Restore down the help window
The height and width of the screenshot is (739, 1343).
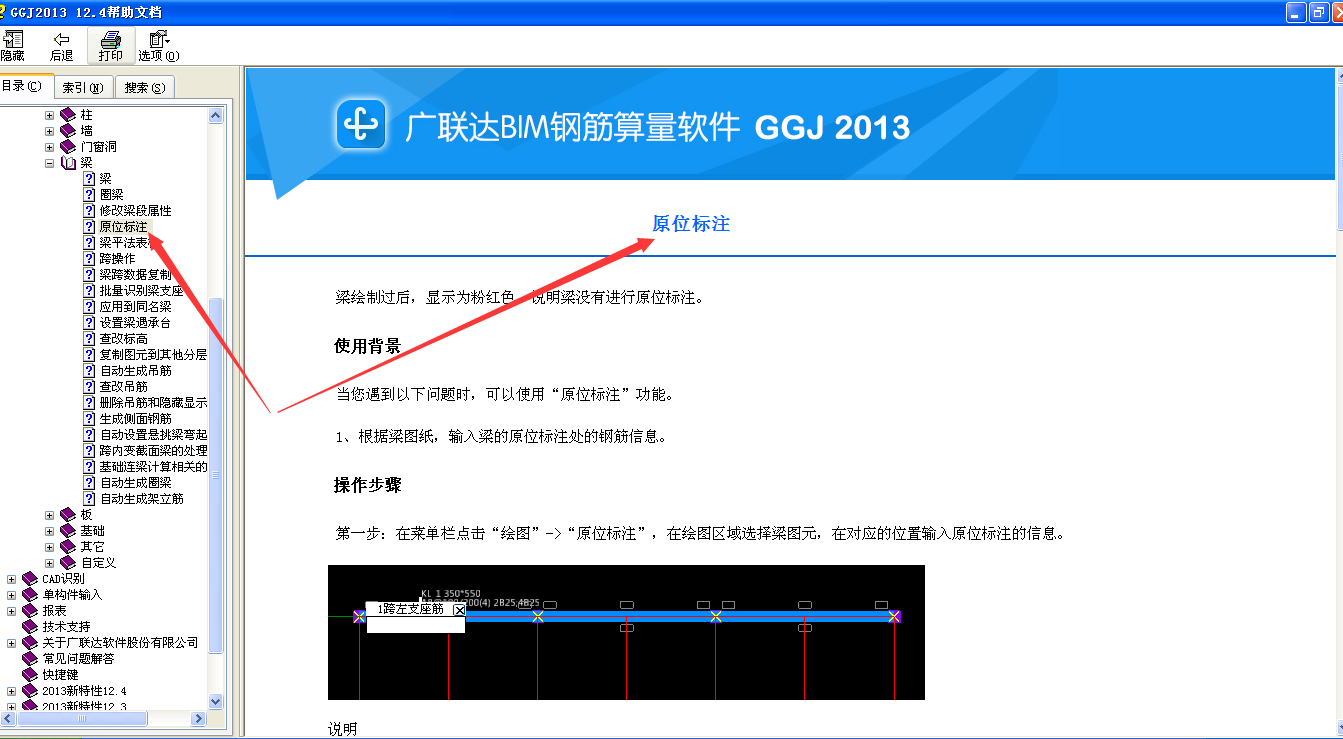pos(1320,12)
